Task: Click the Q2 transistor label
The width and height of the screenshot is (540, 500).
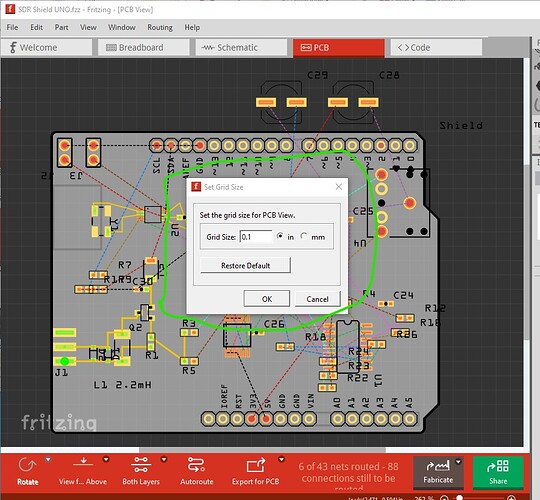Action: point(135,327)
